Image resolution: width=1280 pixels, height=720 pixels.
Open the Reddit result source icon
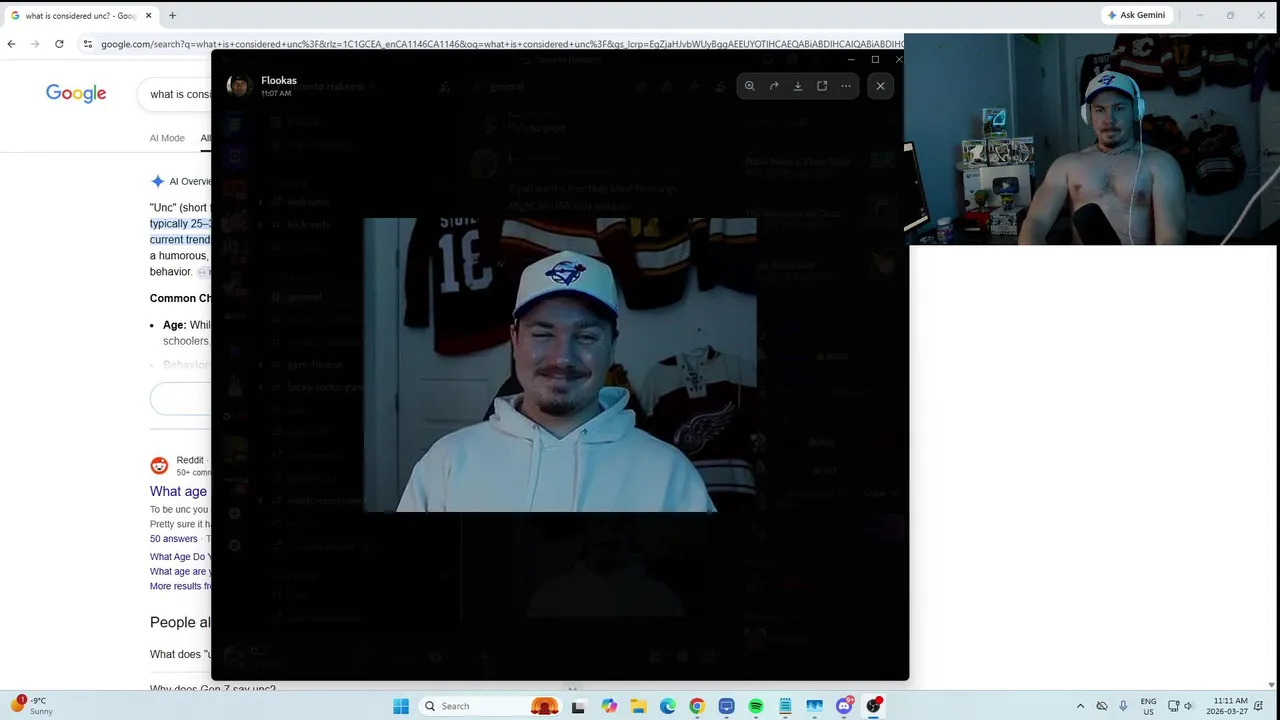click(x=159, y=466)
